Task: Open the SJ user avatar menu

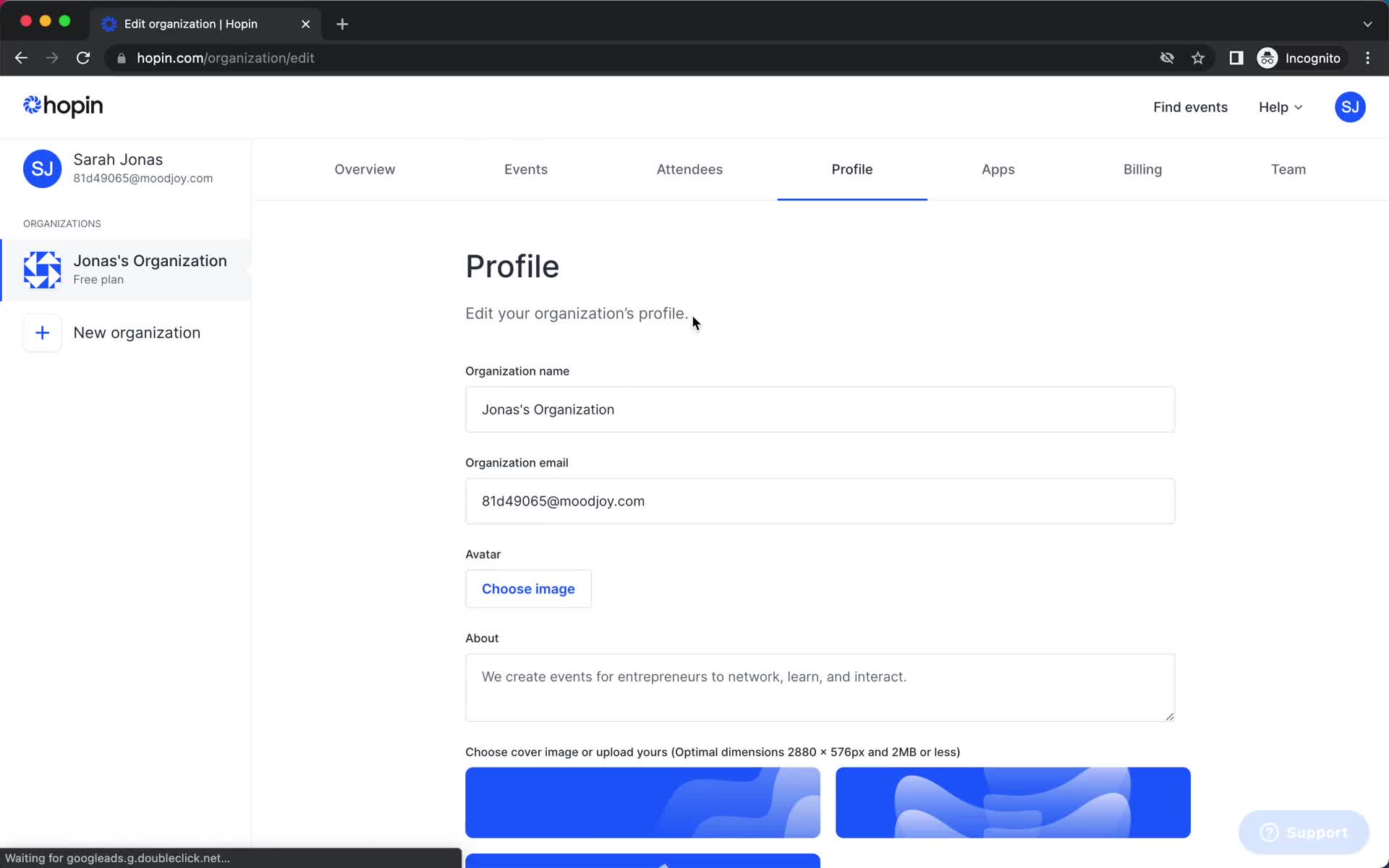Action: click(1349, 107)
